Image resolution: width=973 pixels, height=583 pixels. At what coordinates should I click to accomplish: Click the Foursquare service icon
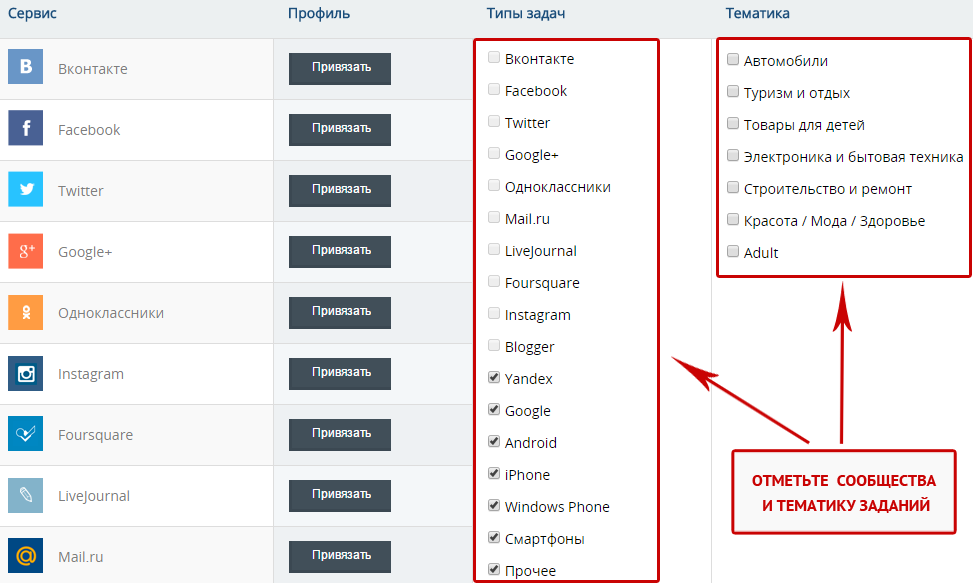click(x=25, y=434)
